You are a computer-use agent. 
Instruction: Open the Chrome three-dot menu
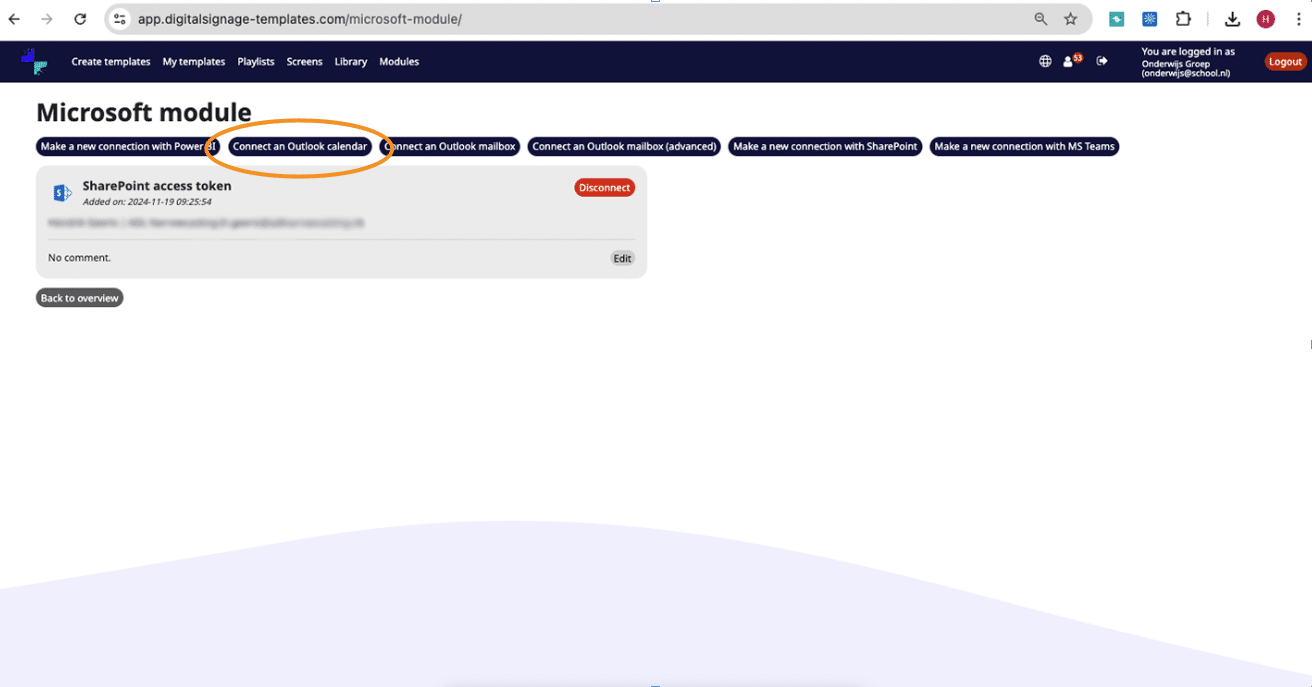pos(1297,19)
